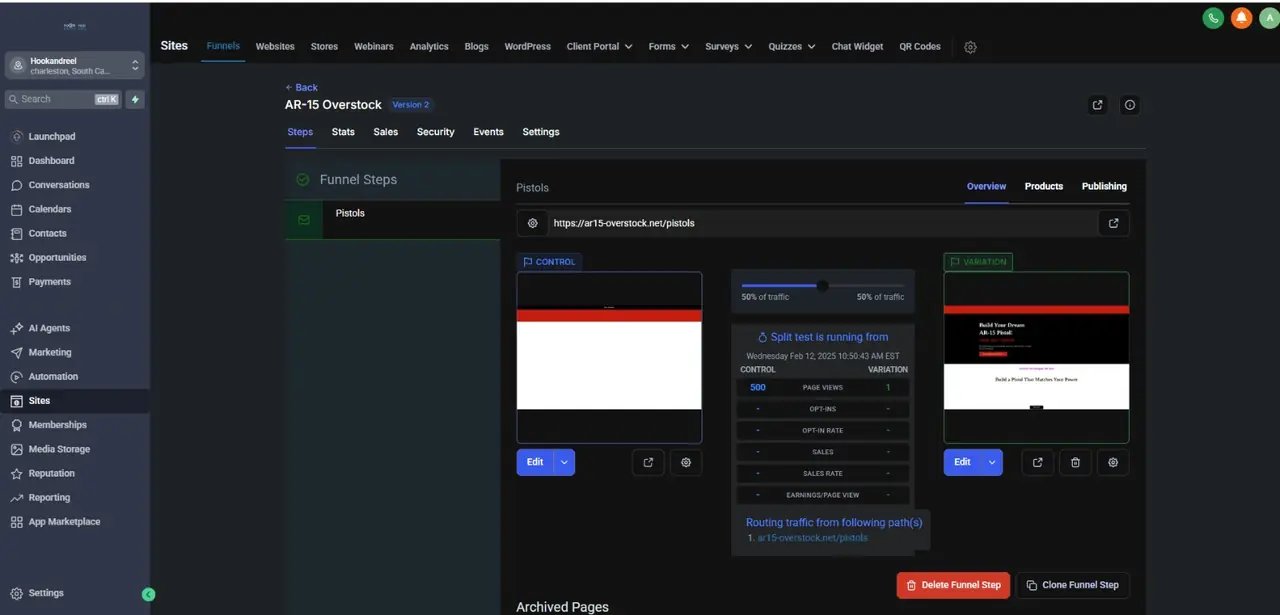Select the Pistols funnel step
Screen dimensions: 1280x615
[392, 219]
